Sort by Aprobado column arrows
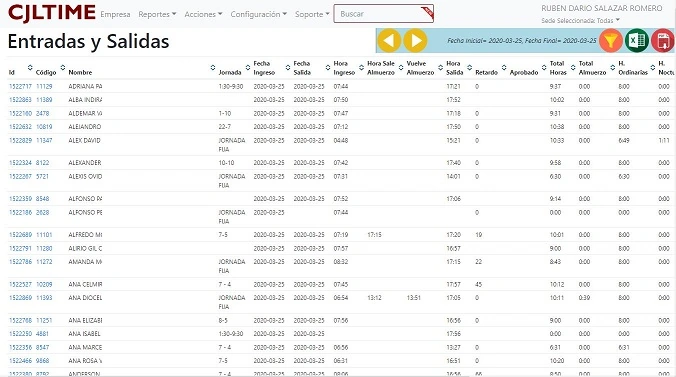 pos(544,67)
